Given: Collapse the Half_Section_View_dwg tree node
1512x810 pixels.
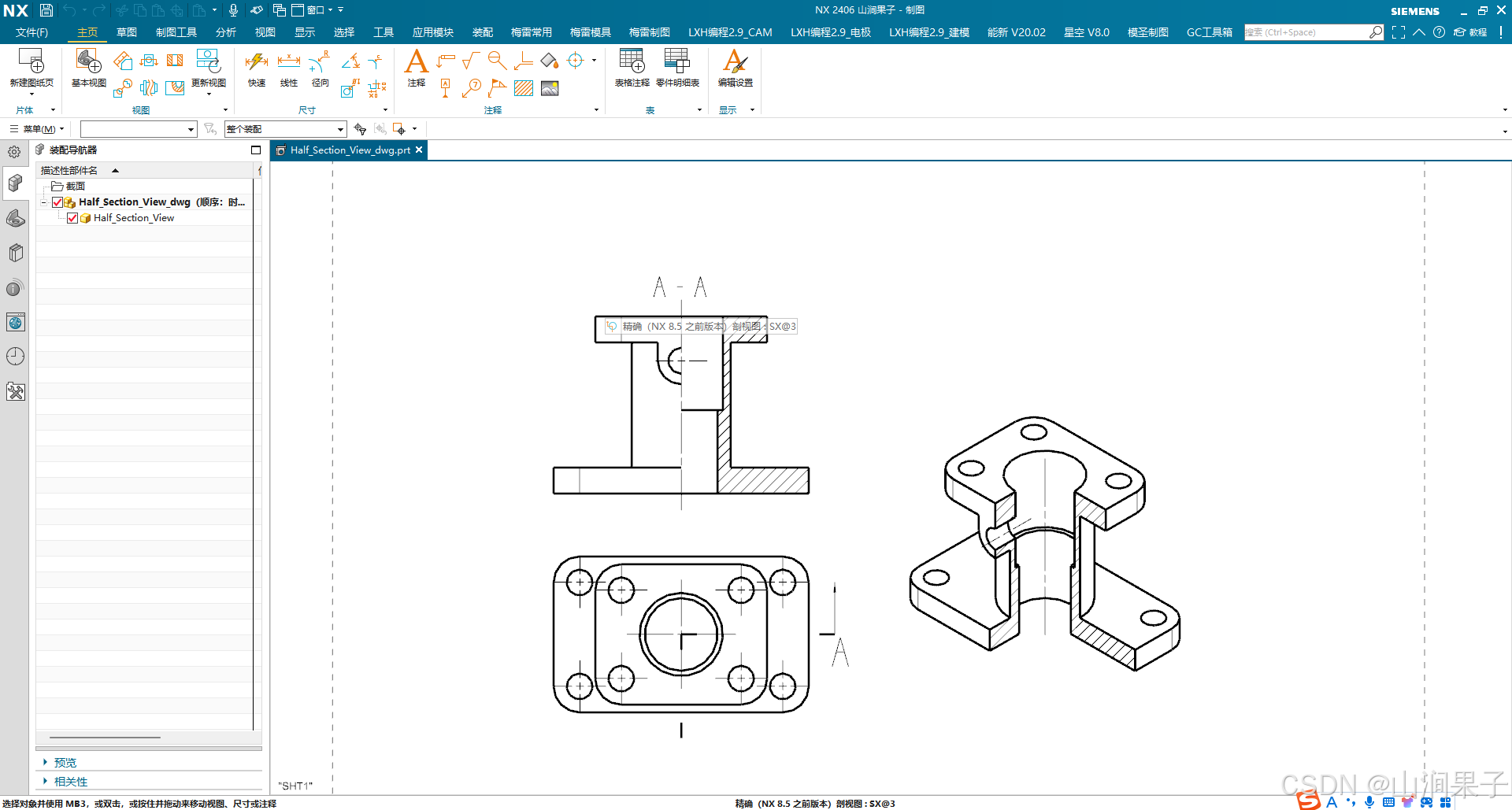Looking at the screenshot, I should click(44, 202).
